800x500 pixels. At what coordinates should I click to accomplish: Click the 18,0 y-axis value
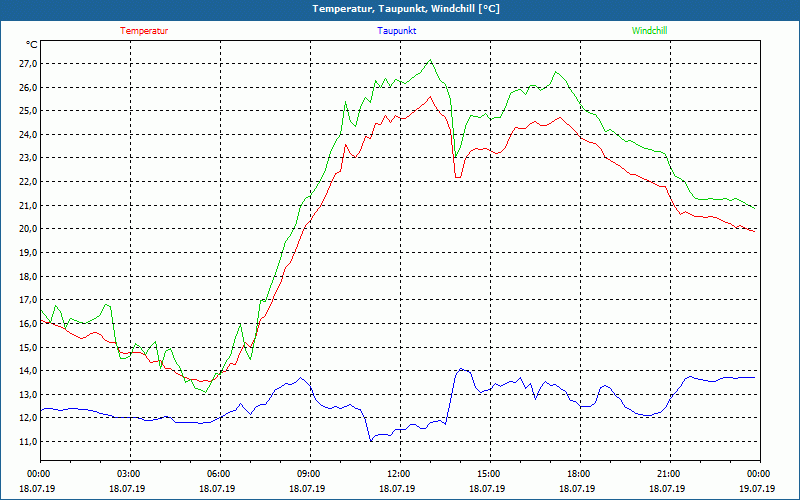29,277
